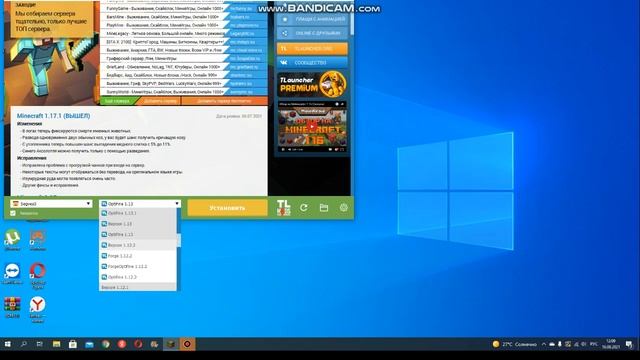This screenshot has width=640, height=360.
Task: Open the Windows Start menu
Action: [7, 344]
